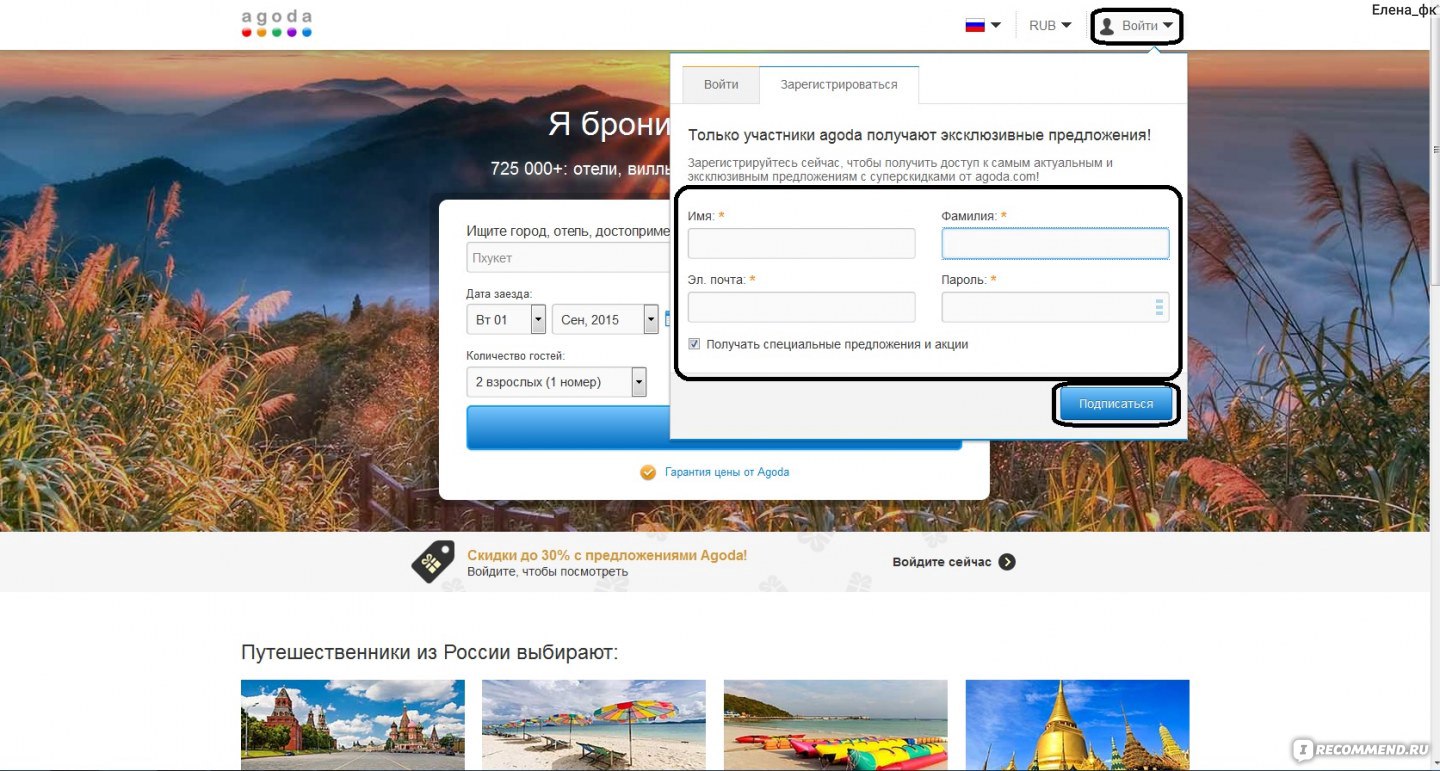Open the colorful boats beach thumbnail

[x=836, y=725]
